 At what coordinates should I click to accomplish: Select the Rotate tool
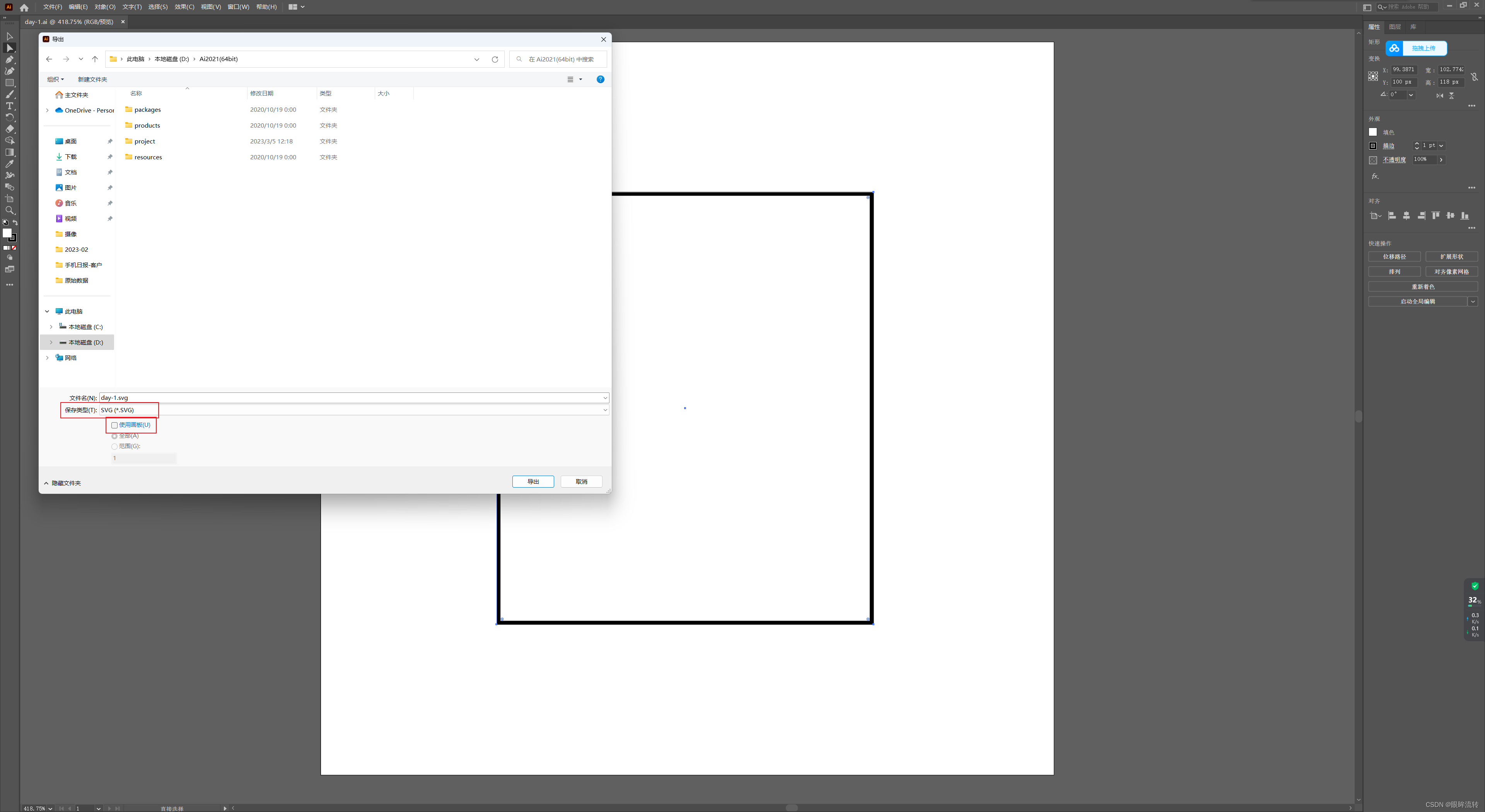10,117
